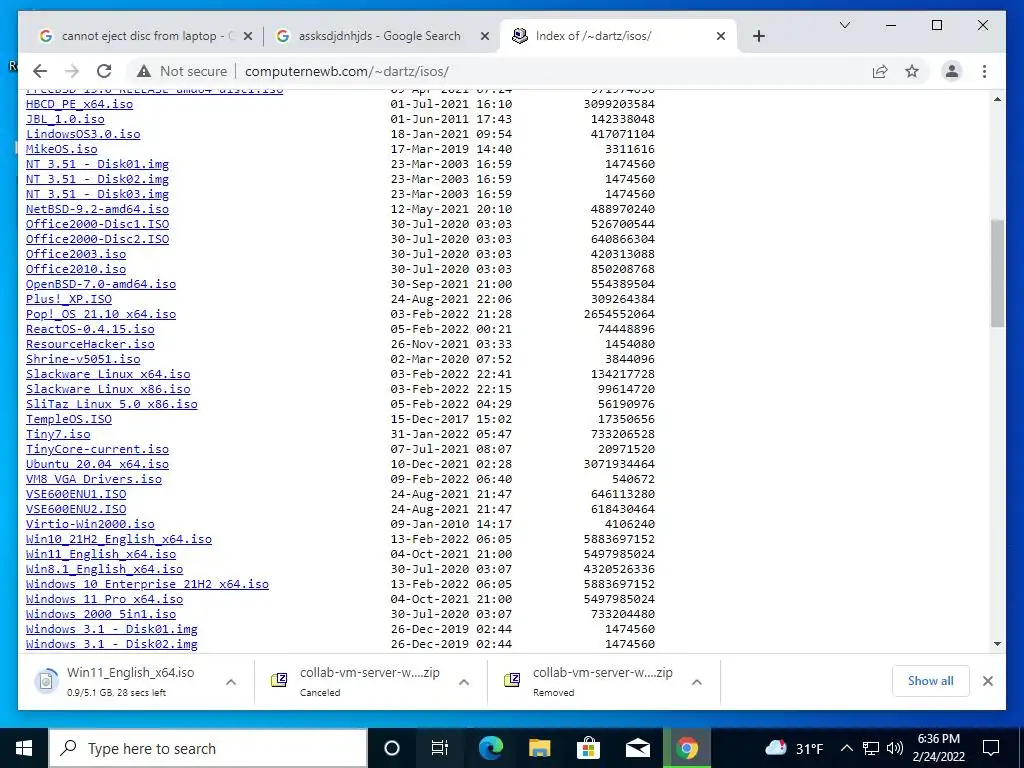
Task: Open volume control tray icon
Action: point(895,748)
